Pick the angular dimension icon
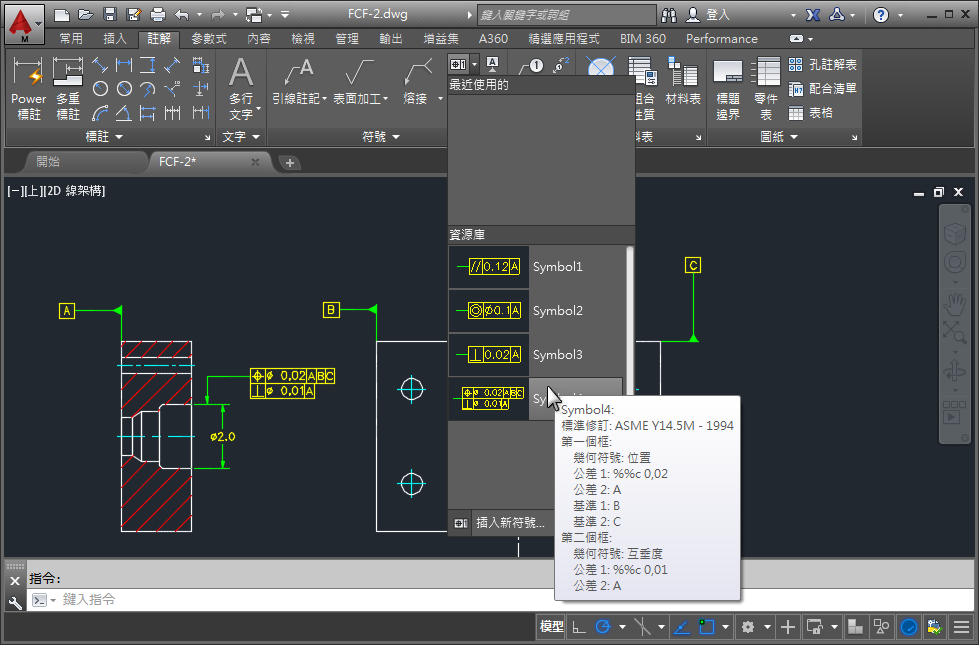The width and height of the screenshot is (979, 645). click(x=124, y=113)
